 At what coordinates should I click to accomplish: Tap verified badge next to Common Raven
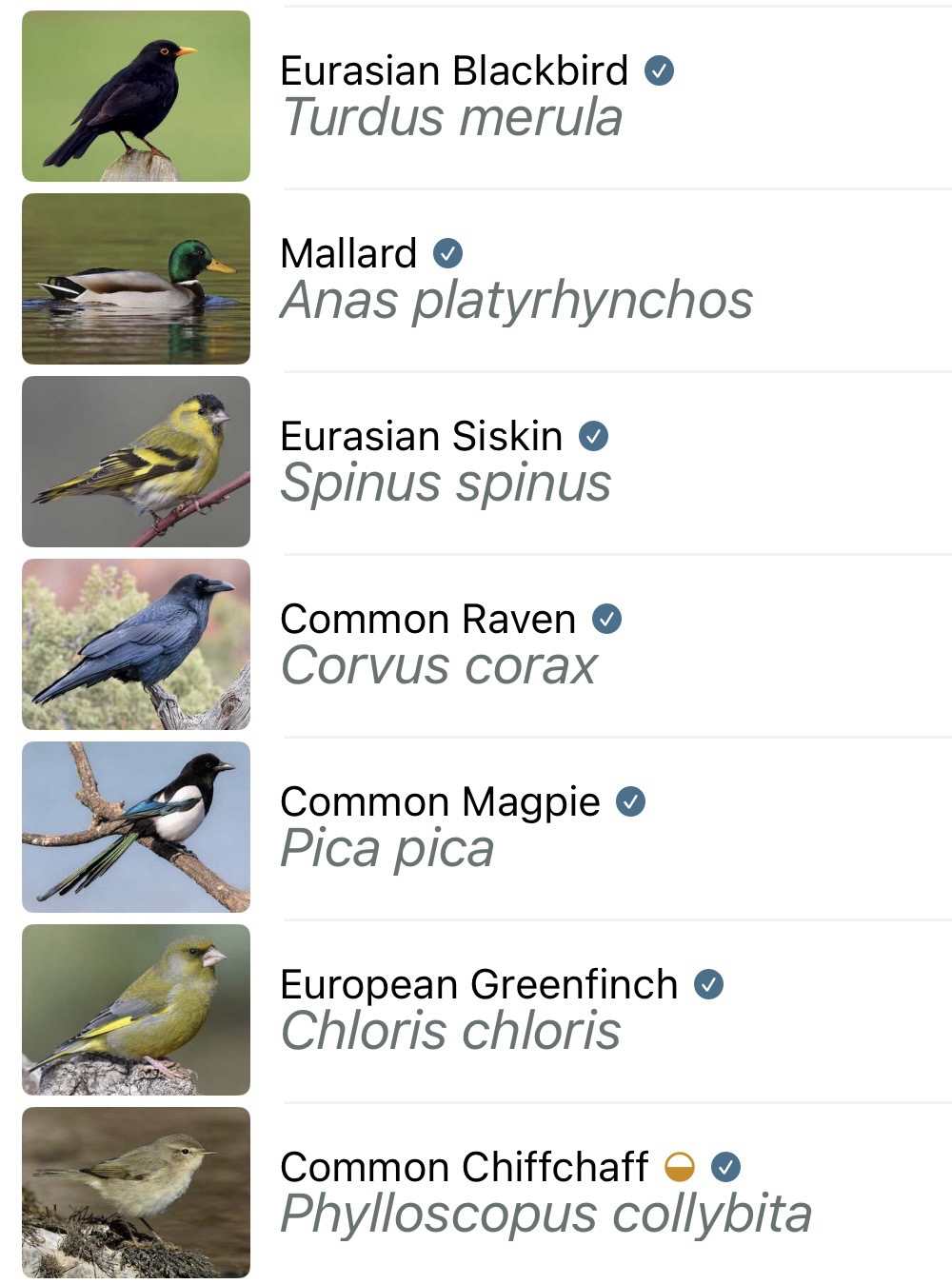606,619
